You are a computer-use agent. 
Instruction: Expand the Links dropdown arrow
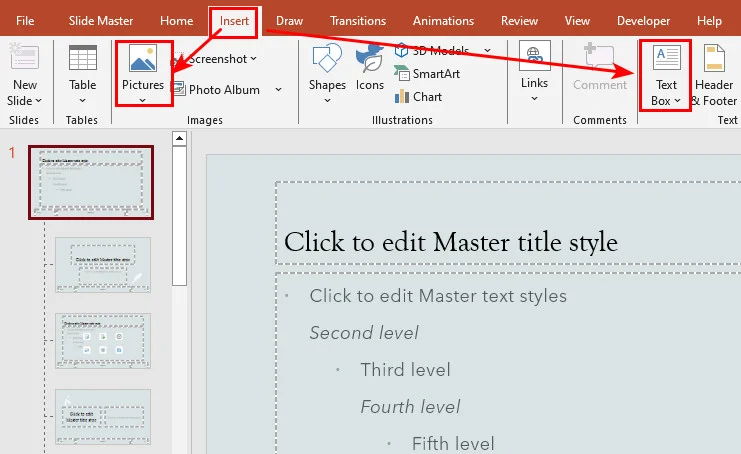[534, 98]
